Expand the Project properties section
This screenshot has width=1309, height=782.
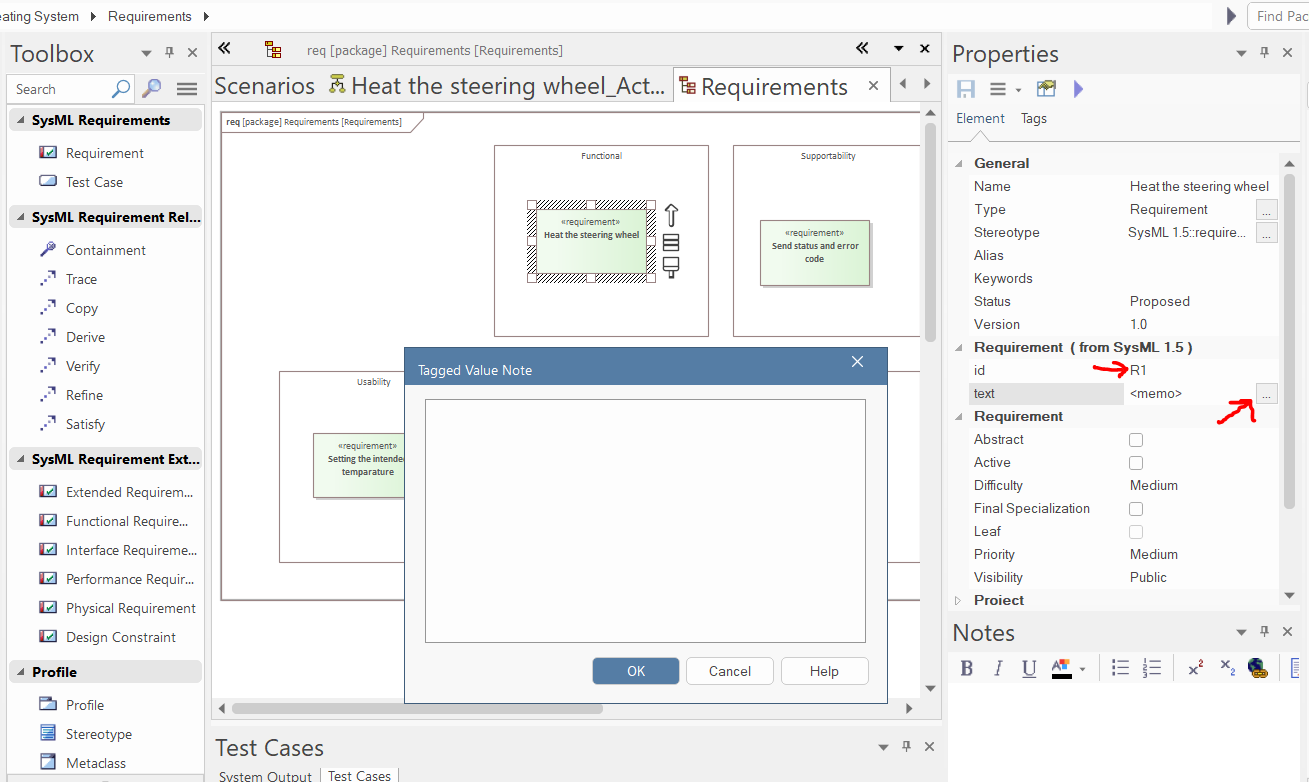tap(958, 600)
